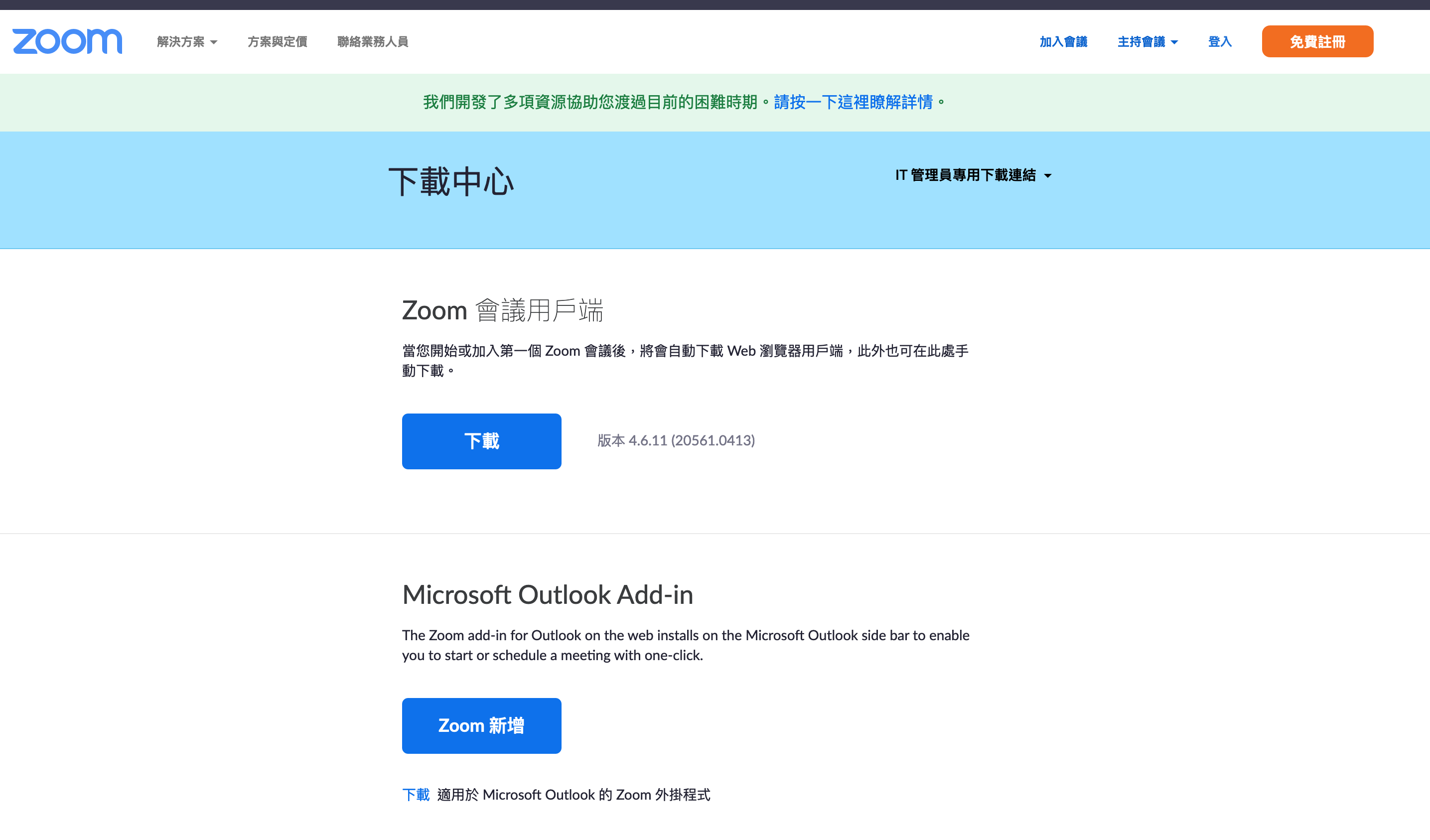Click version text 版本 4.6.11 (20561.0413)
This screenshot has height=840, width=1430.
[676, 440]
